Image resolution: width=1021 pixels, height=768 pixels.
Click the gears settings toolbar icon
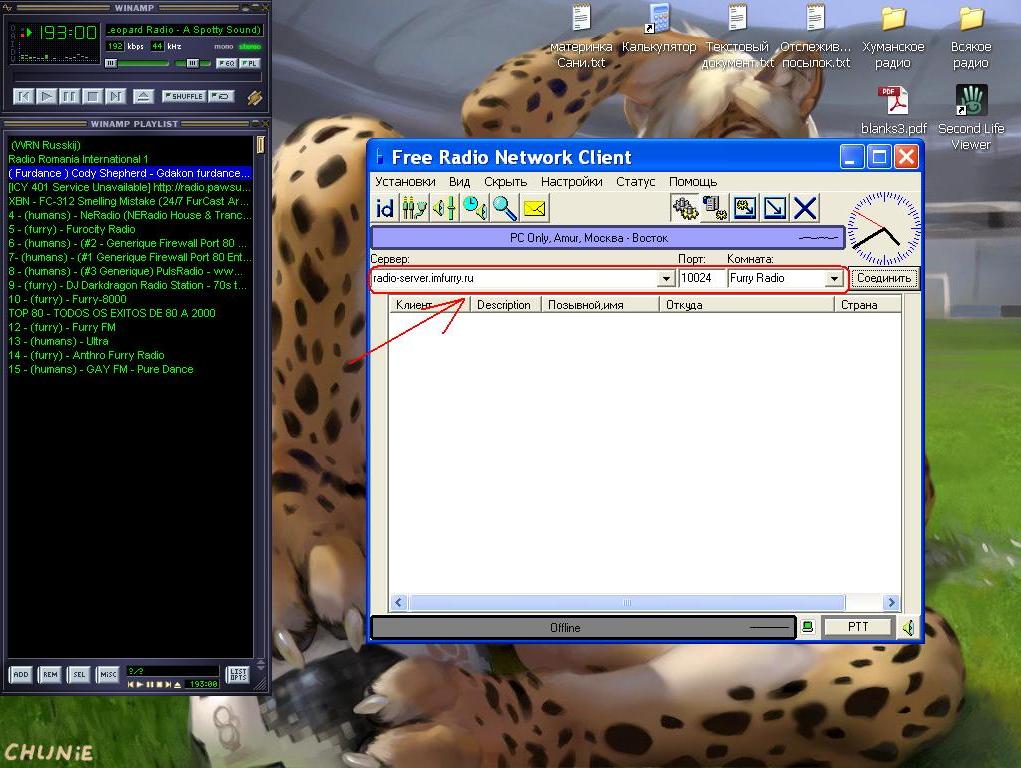pos(685,208)
